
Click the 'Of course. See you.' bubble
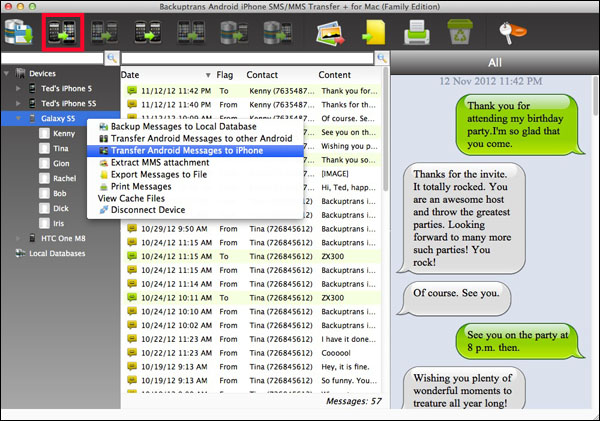point(455,298)
